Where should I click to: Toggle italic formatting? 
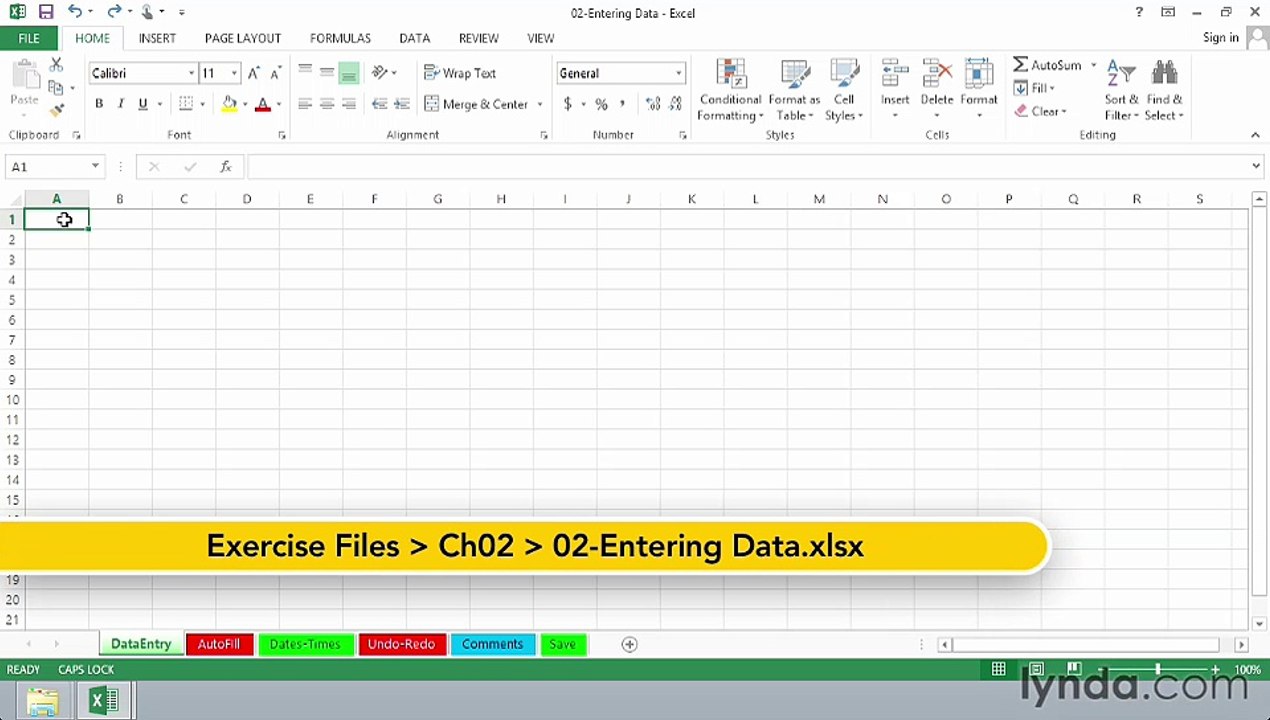point(121,104)
